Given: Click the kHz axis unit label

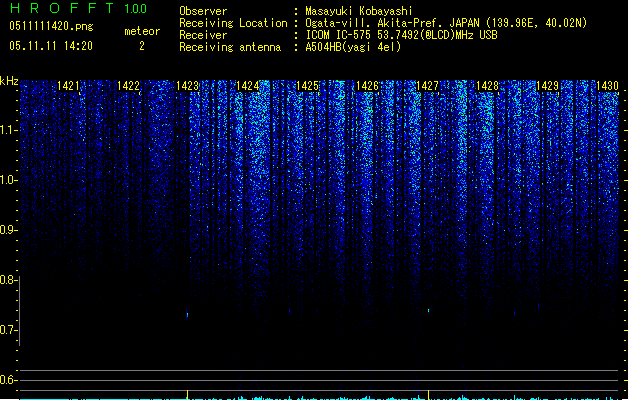Looking at the screenshot, I should (x=9, y=81).
